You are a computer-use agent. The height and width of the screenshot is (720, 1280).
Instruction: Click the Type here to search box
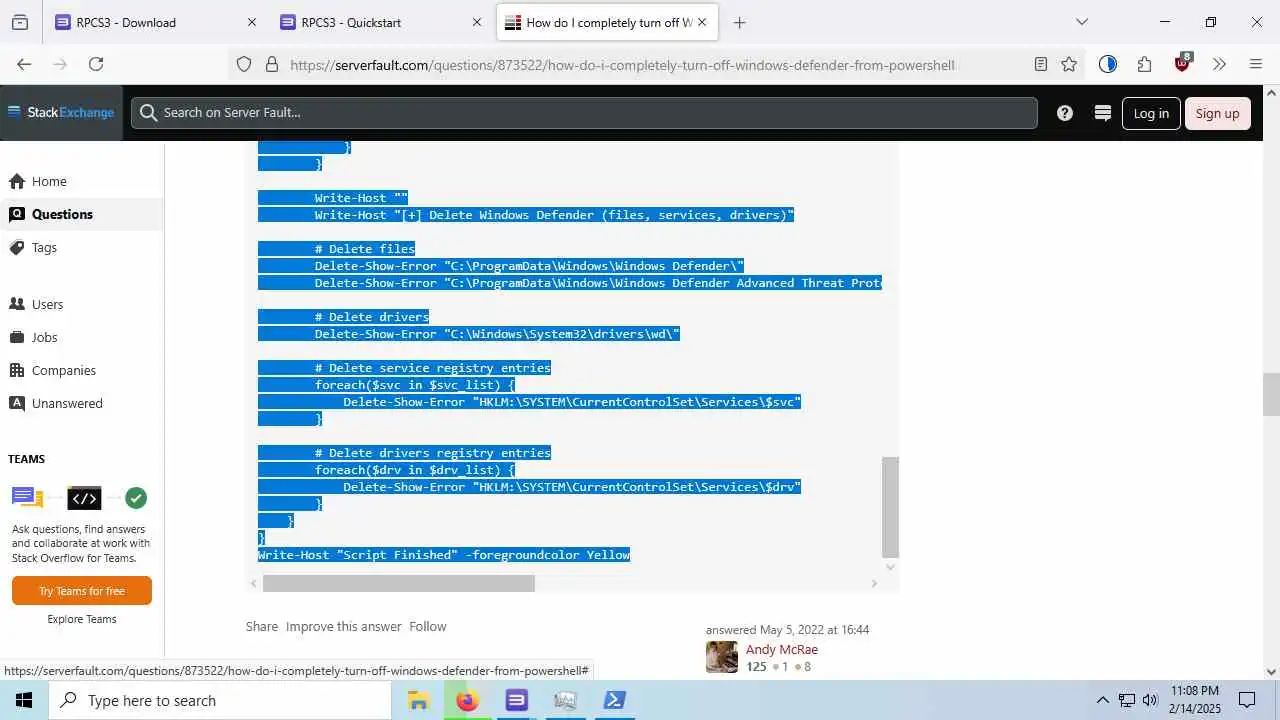220,700
